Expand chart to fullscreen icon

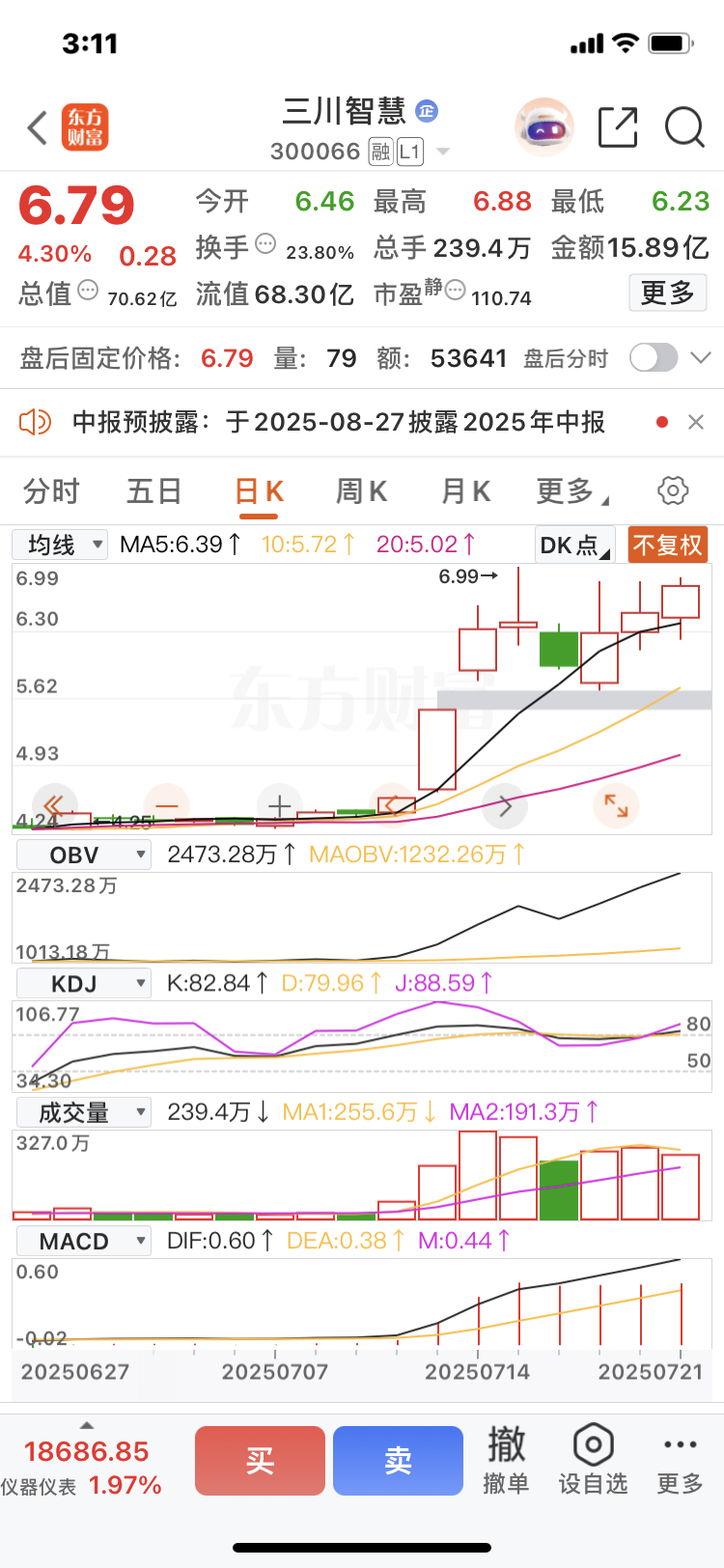click(x=617, y=805)
